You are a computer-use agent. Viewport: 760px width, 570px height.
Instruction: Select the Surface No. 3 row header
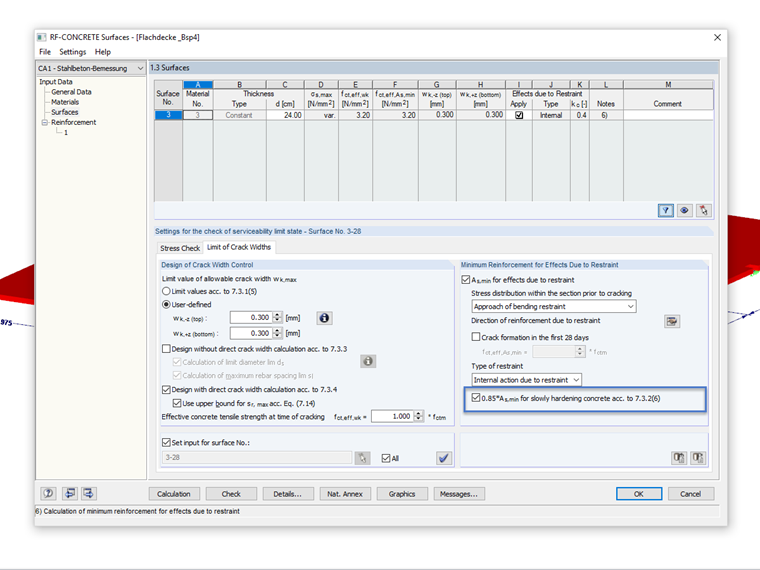click(x=168, y=115)
